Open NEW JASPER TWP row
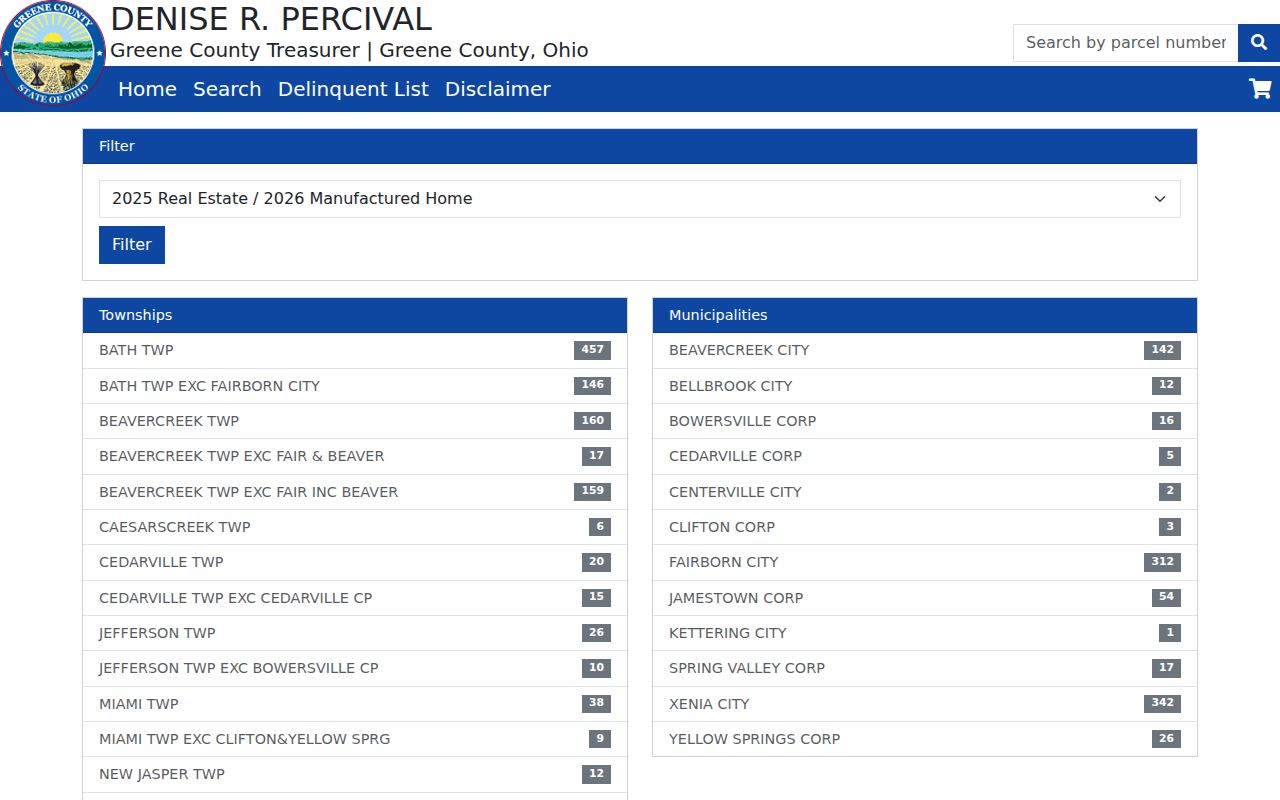This screenshot has height=800, width=1280. [355, 774]
